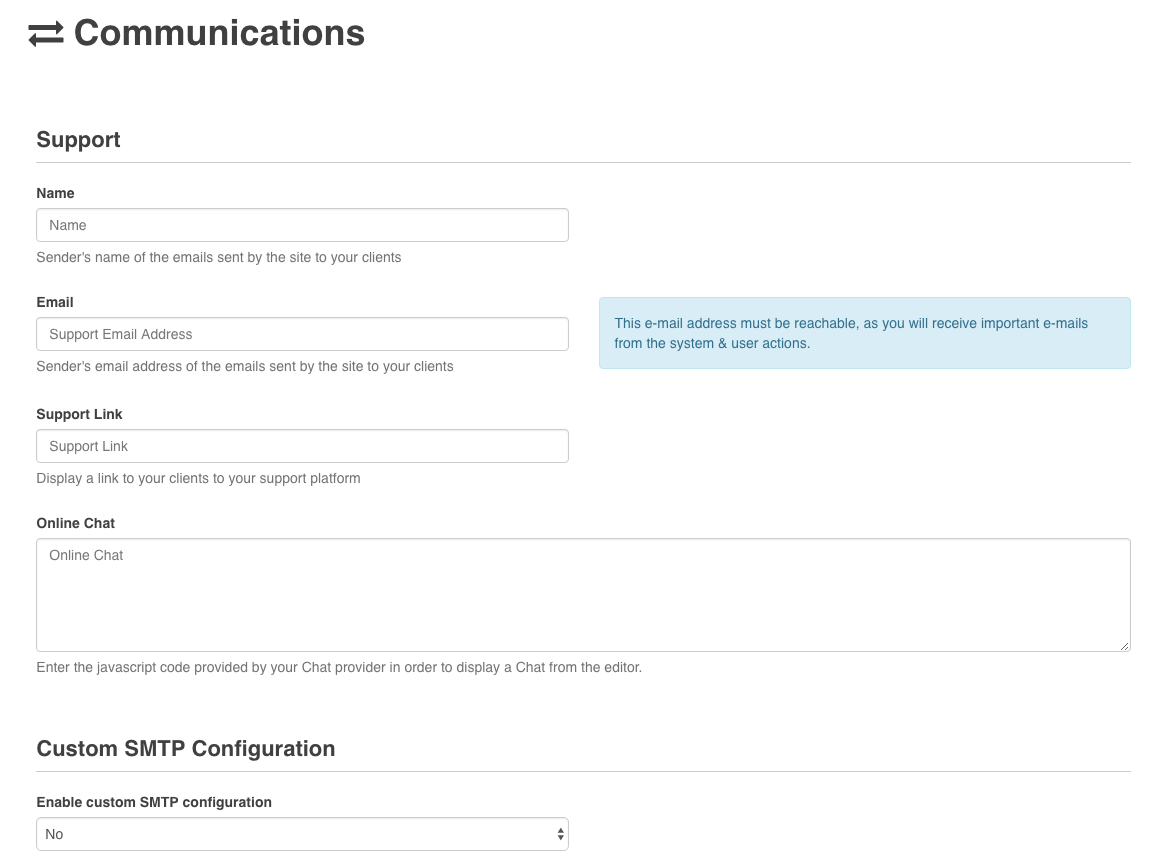Click the support platform link help text
Screen dimensions: 1165x855
point(198,478)
